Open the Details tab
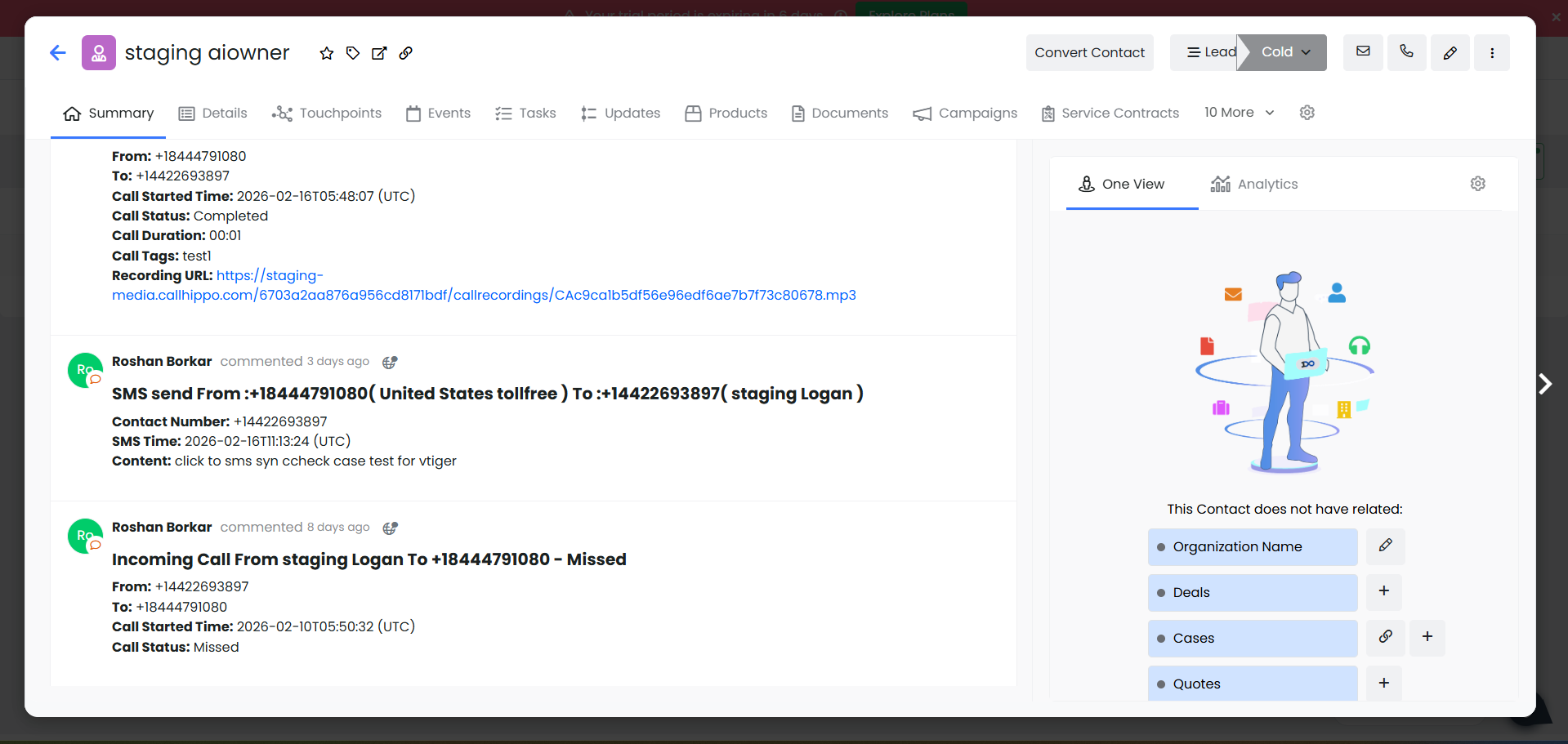This screenshot has width=1568, height=744. [x=213, y=114]
